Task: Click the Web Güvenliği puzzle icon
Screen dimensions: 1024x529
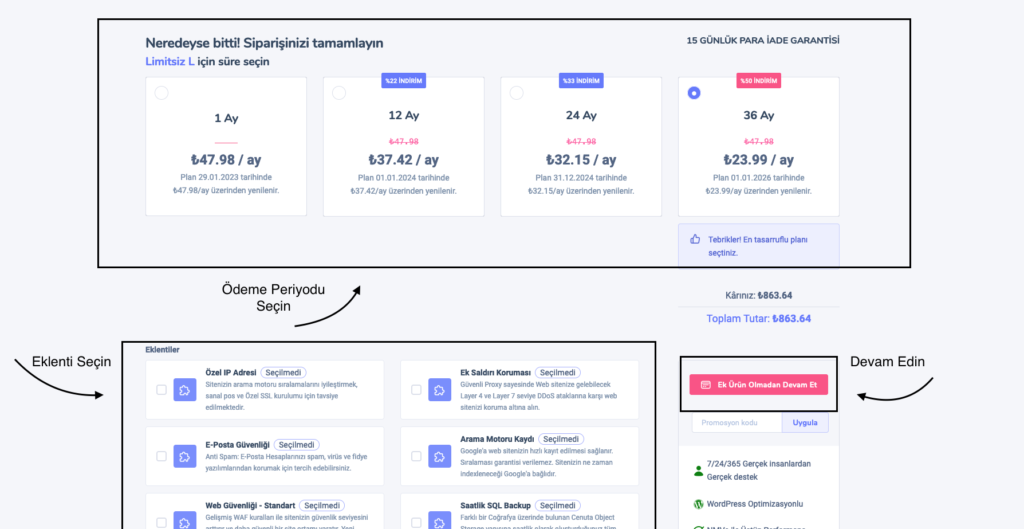Action: click(185, 521)
